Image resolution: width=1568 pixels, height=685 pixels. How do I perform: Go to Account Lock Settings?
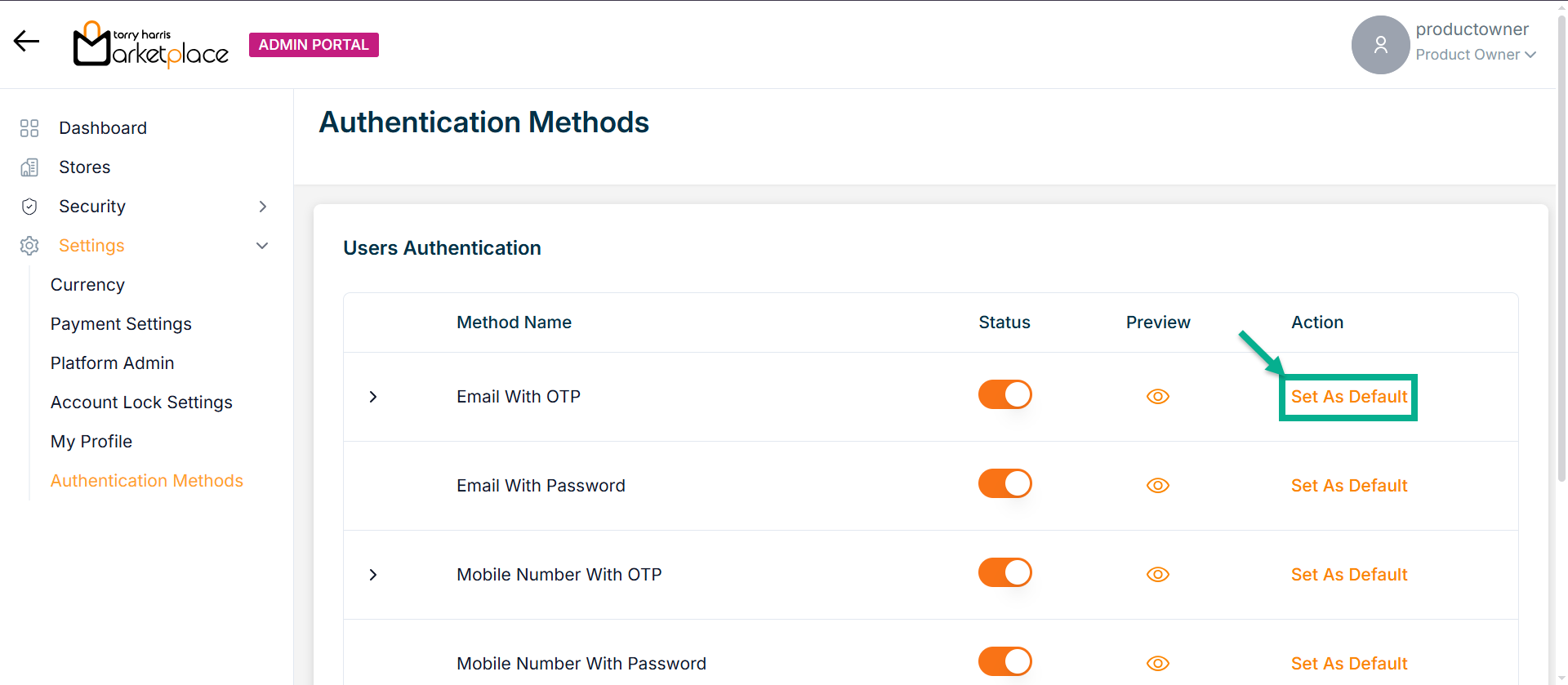click(x=141, y=403)
